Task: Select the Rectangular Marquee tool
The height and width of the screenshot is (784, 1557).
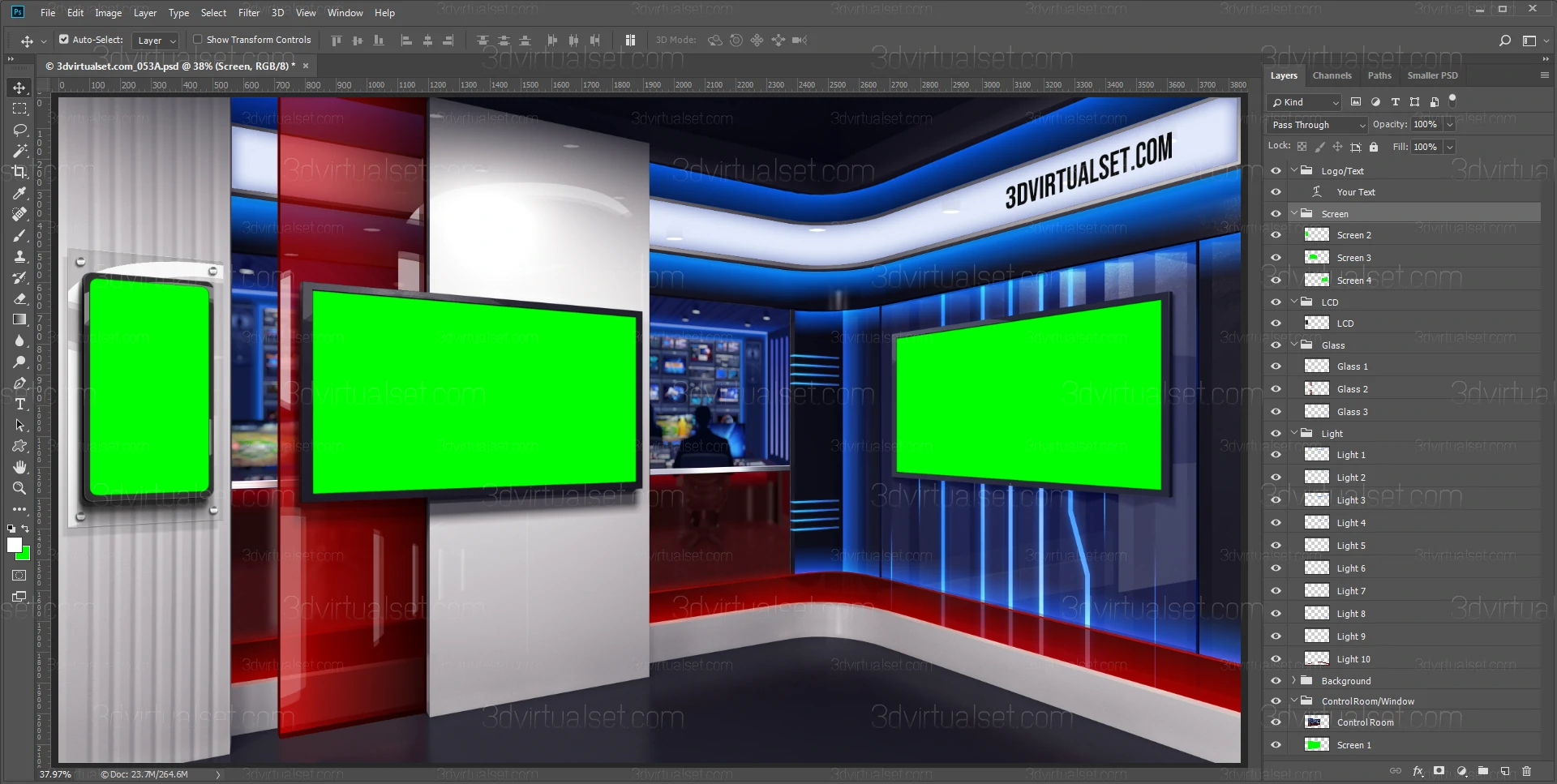Action: (19, 109)
